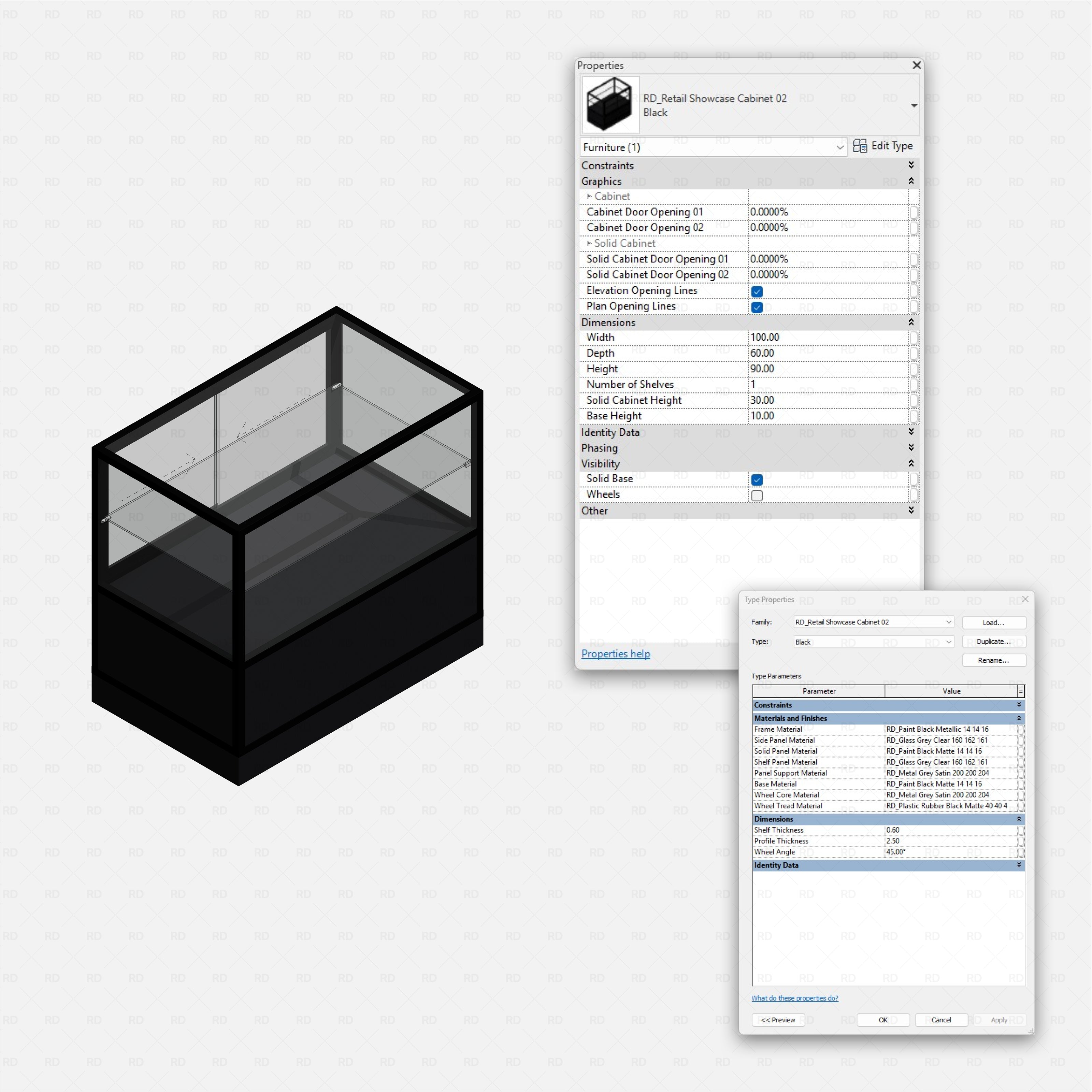Screen dimensions: 1092x1092
Task: Click the Properties help link
Action: 616,653
